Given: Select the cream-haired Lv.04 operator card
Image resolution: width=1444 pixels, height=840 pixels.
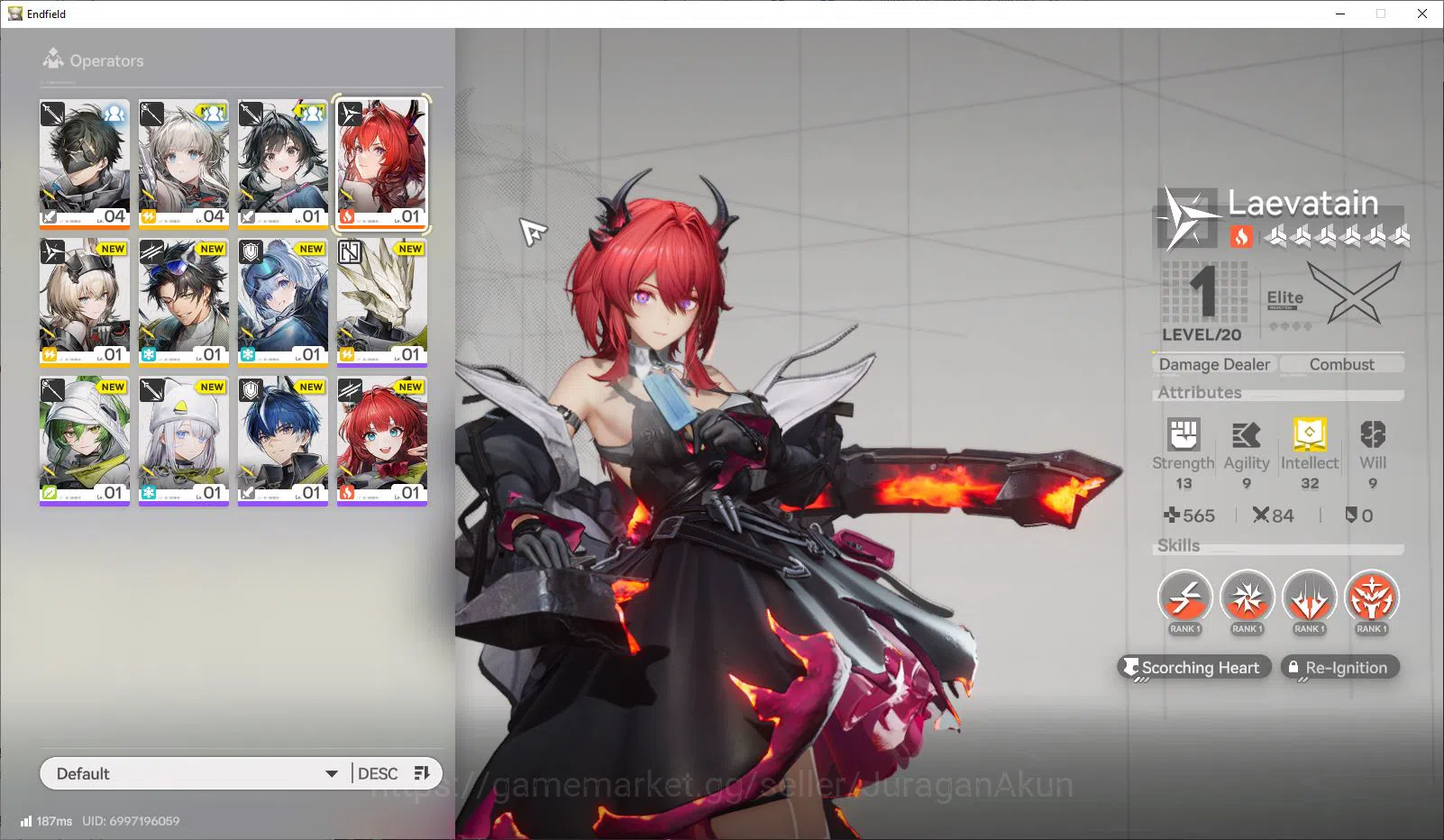Looking at the screenshot, I should point(184,163).
